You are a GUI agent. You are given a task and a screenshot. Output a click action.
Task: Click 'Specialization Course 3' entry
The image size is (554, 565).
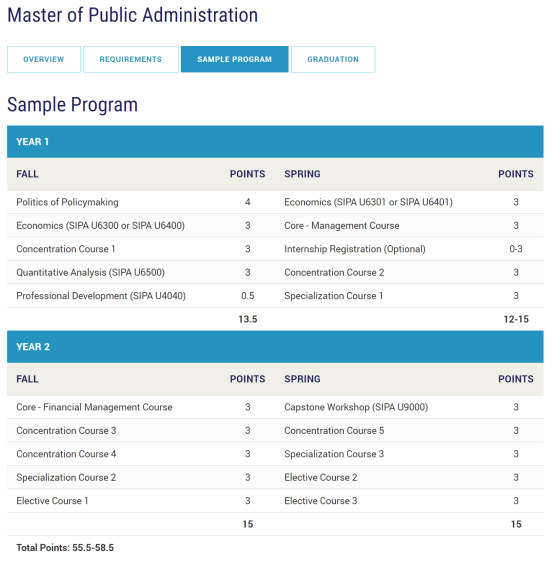[334, 454]
